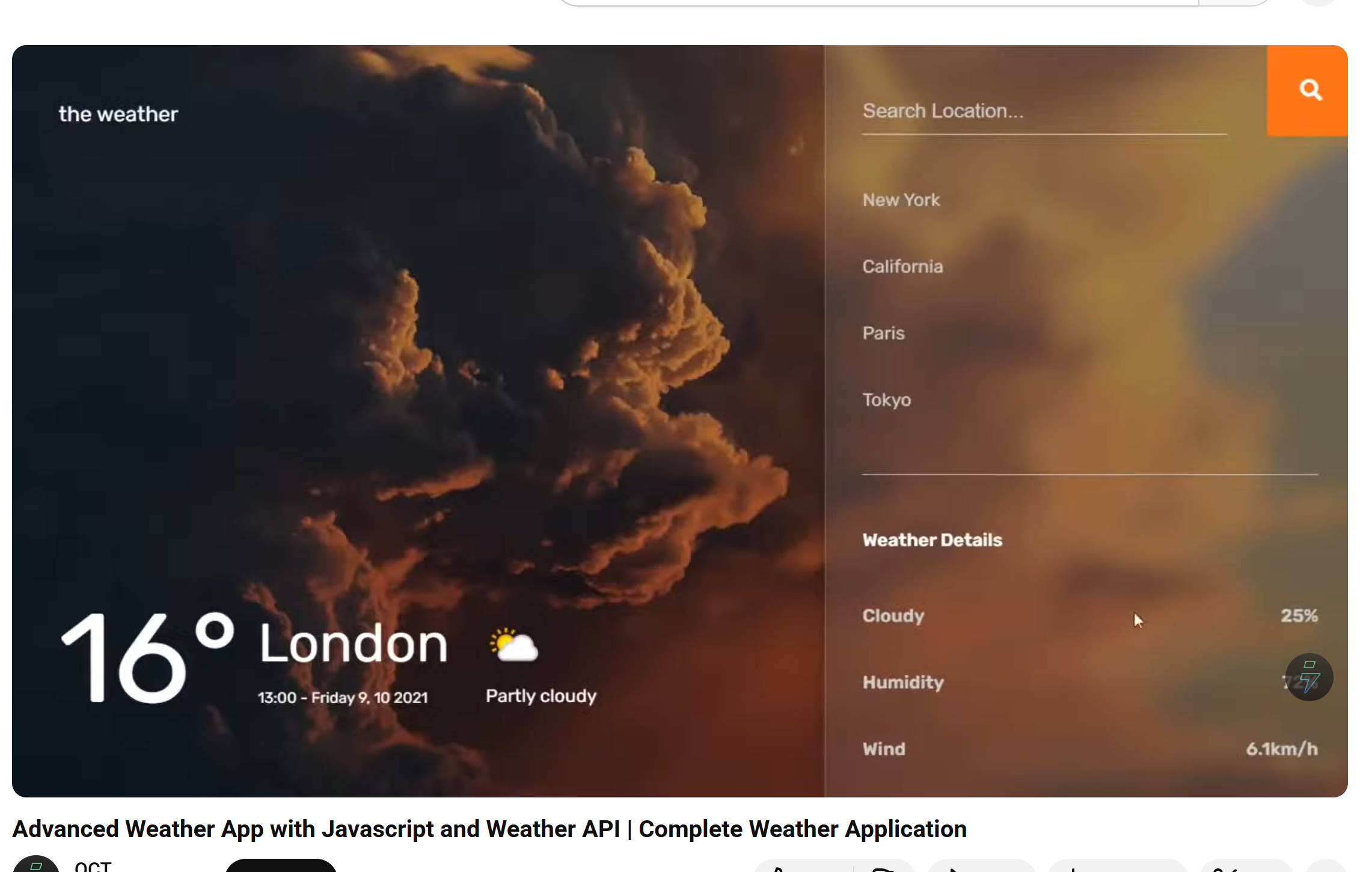Click the Search Location input field

pos(1022,111)
